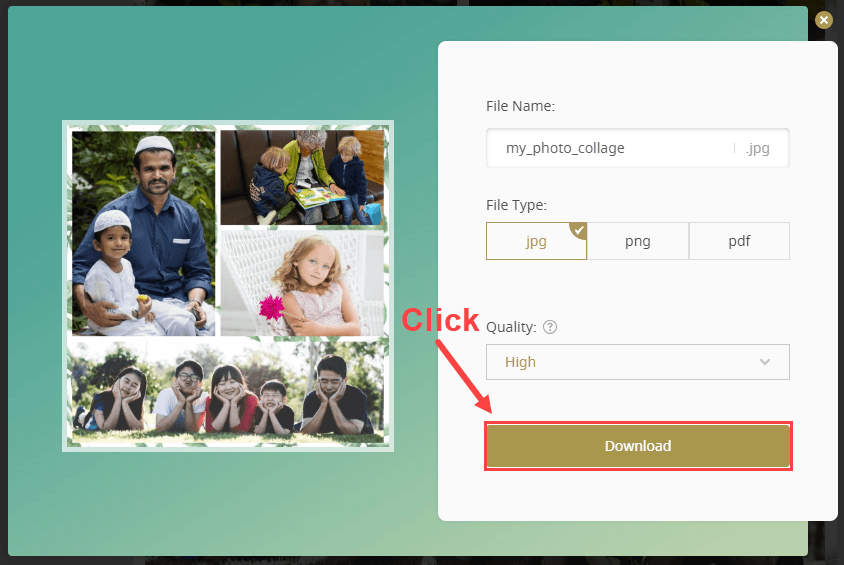The width and height of the screenshot is (844, 565).
Task: Click the my_photo_collage file name field
Action: point(638,148)
